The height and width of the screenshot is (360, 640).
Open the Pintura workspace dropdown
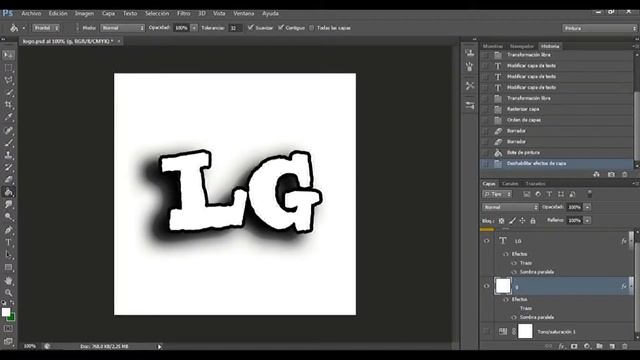pyautogui.click(x=600, y=28)
